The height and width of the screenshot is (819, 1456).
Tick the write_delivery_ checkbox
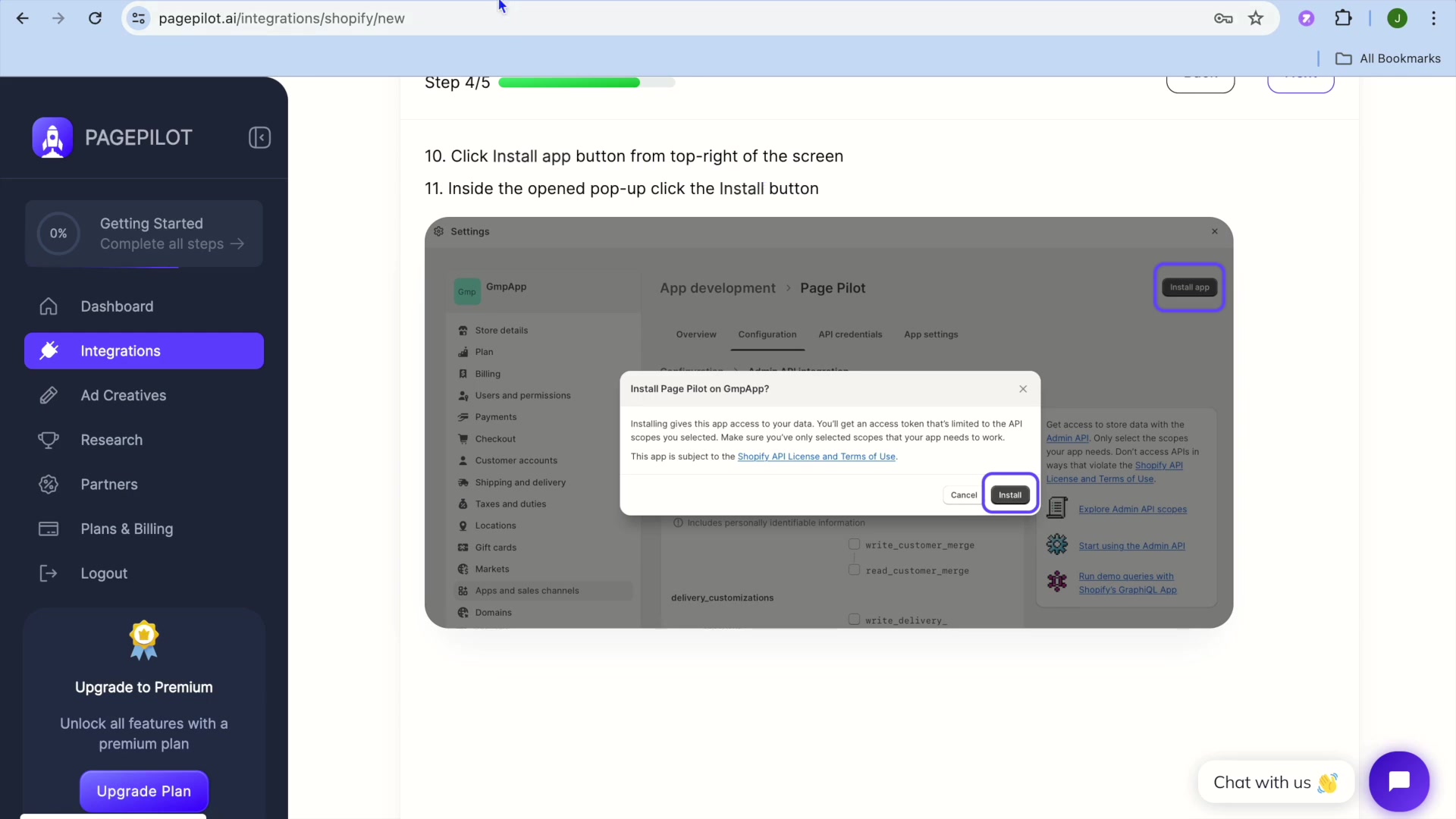[x=855, y=620]
